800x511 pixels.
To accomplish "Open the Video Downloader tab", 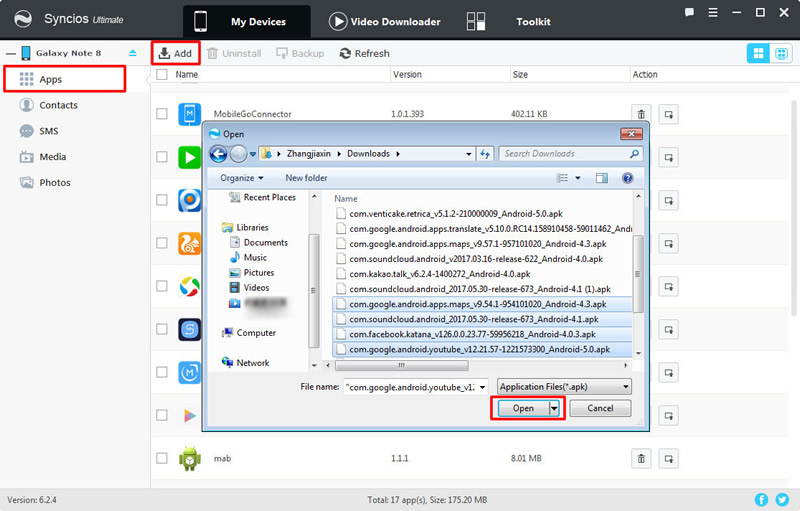I will (x=385, y=21).
